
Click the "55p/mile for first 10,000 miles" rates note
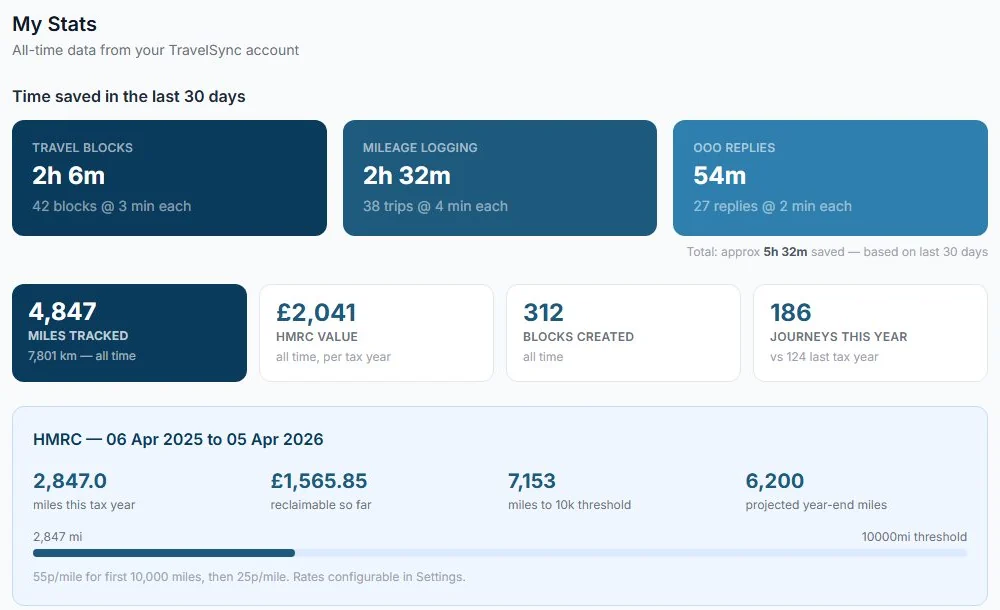point(249,577)
